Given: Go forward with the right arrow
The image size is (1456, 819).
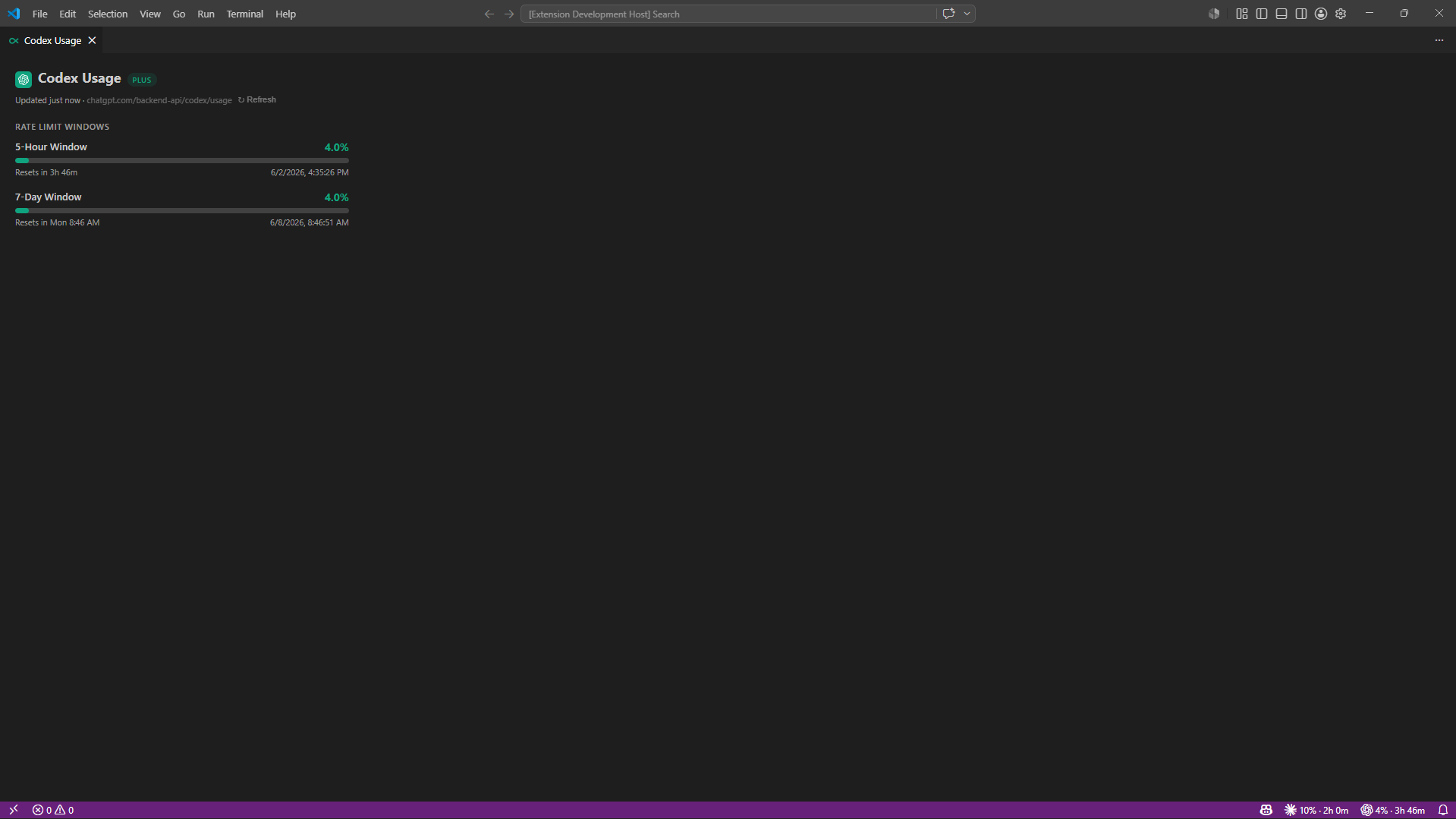Looking at the screenshot, I should pos(509,14).
